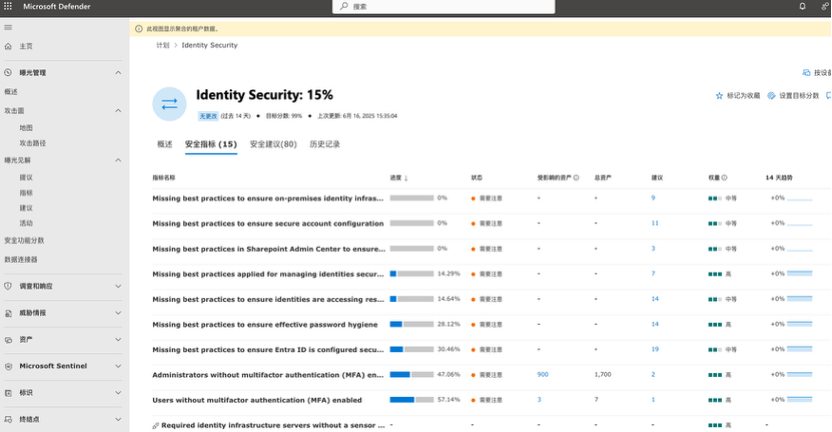
Task: Open Attack paths in sidebar
Action: (x=33, y=143)
